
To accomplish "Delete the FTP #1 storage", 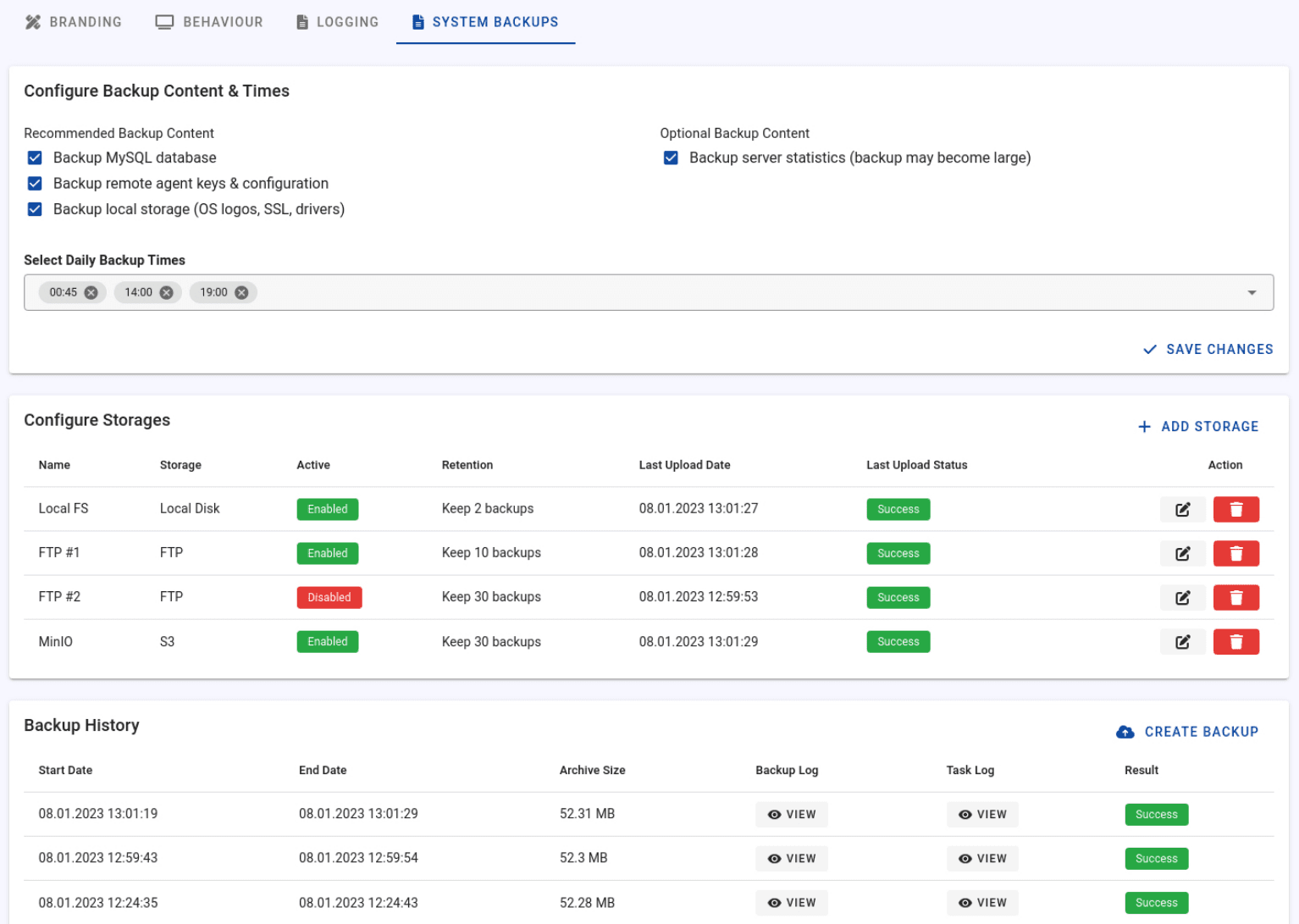I will [1235, 553].
